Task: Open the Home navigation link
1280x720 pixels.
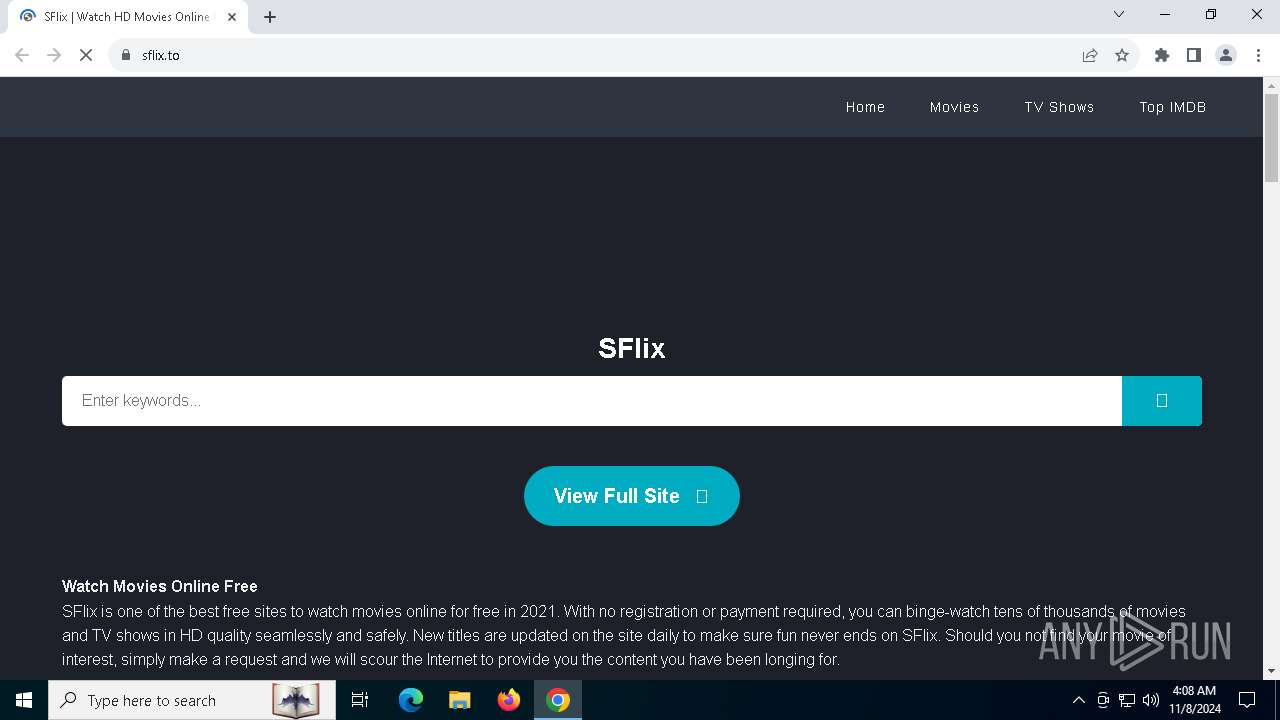Action: [x=865, y=107]
